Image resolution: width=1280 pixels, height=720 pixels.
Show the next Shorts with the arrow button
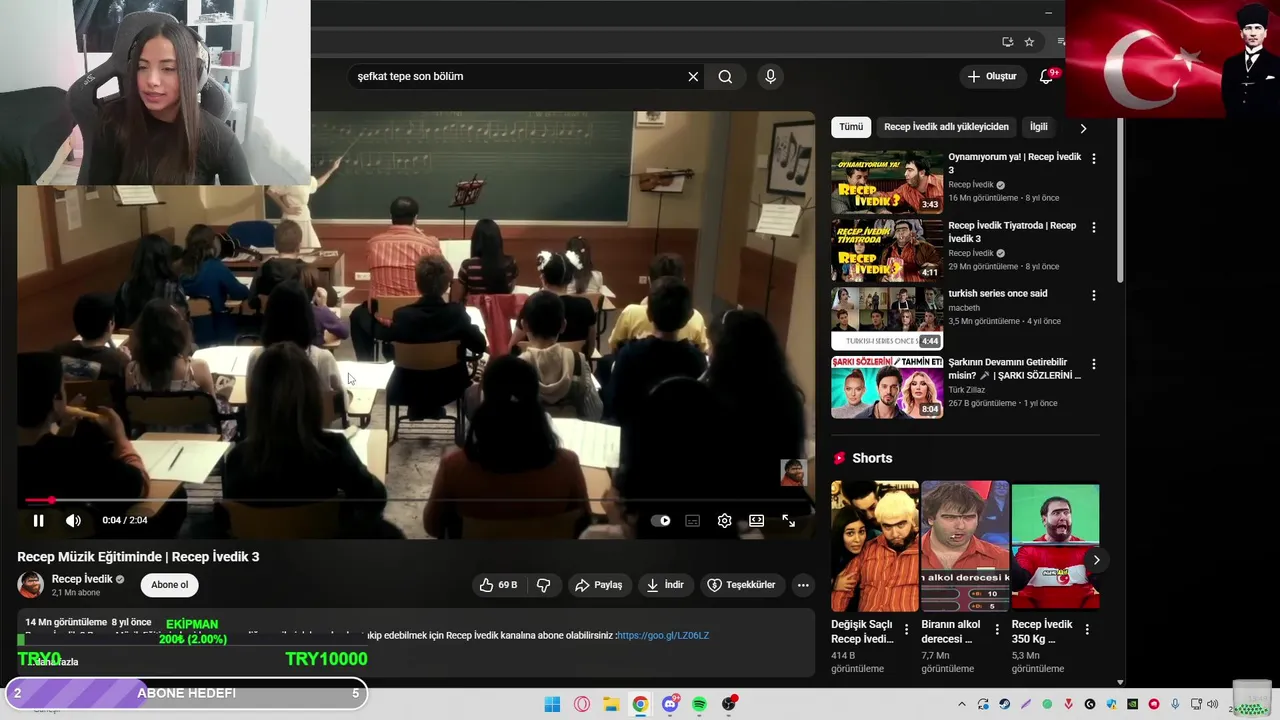(1096, 560)
